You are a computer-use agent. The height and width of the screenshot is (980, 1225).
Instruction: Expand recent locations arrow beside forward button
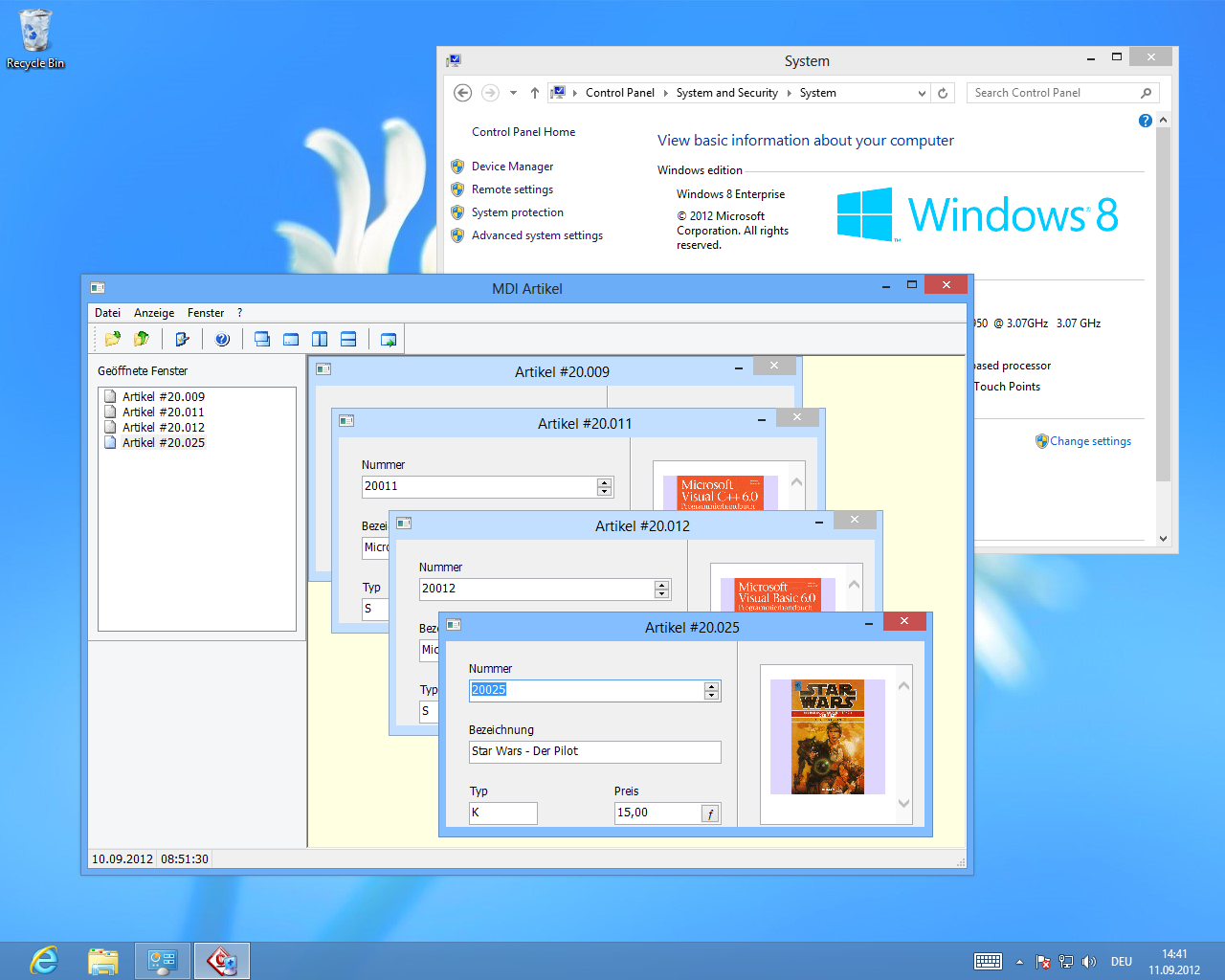[513, 93]
